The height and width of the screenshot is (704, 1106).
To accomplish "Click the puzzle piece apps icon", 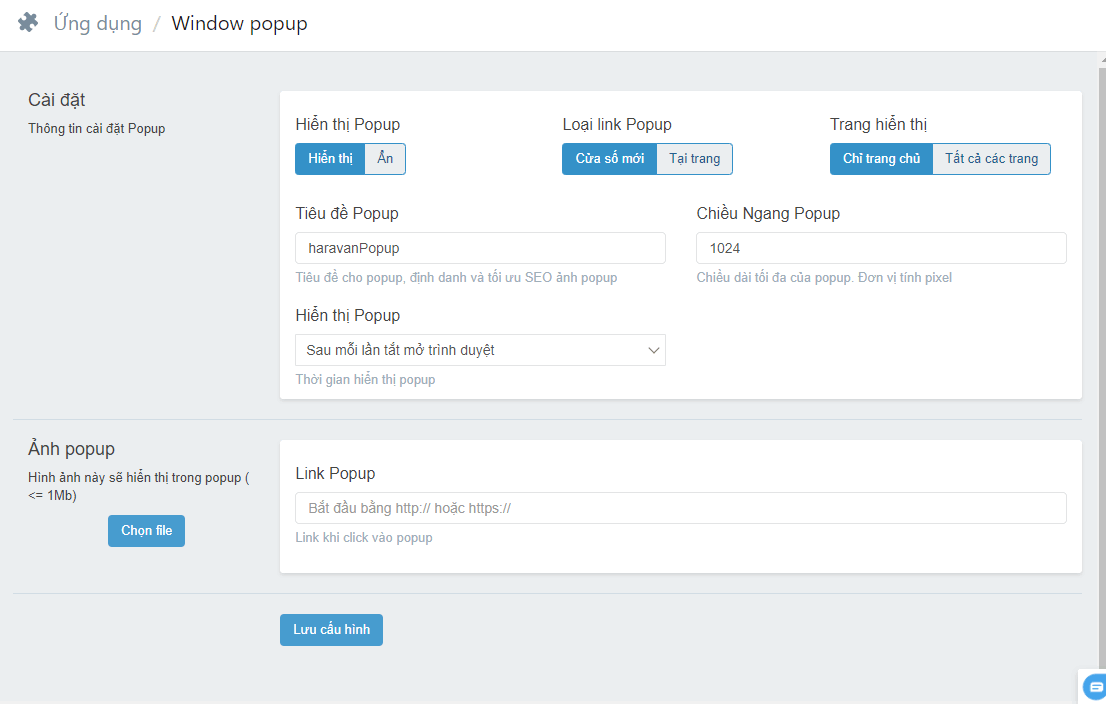I will click(28, 23).
